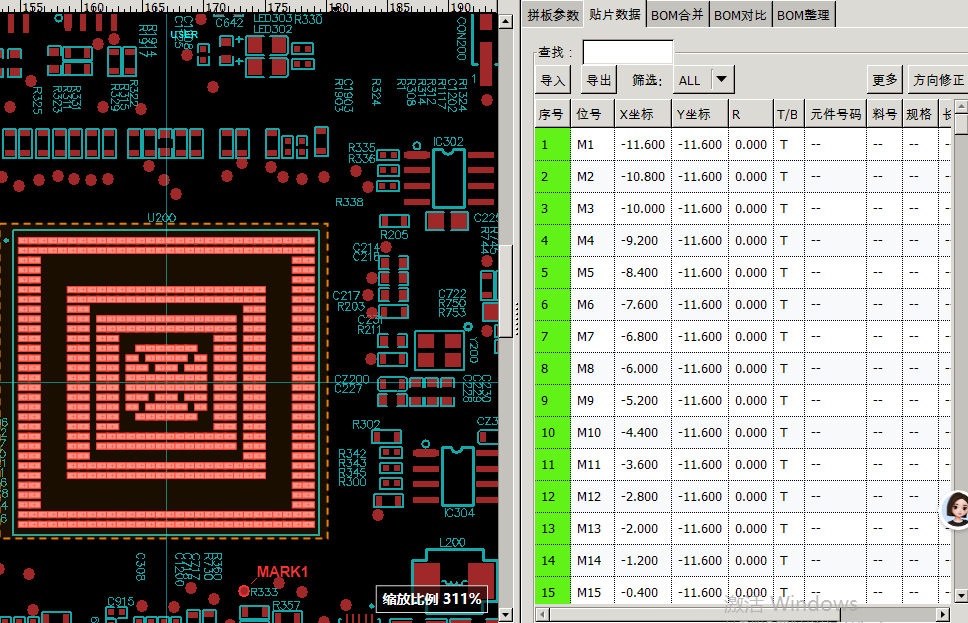Image resolution: width=968 pixels, height=623 pixels.
Task: Click the U200 designator on the PCB
Action: click(162, 217)
